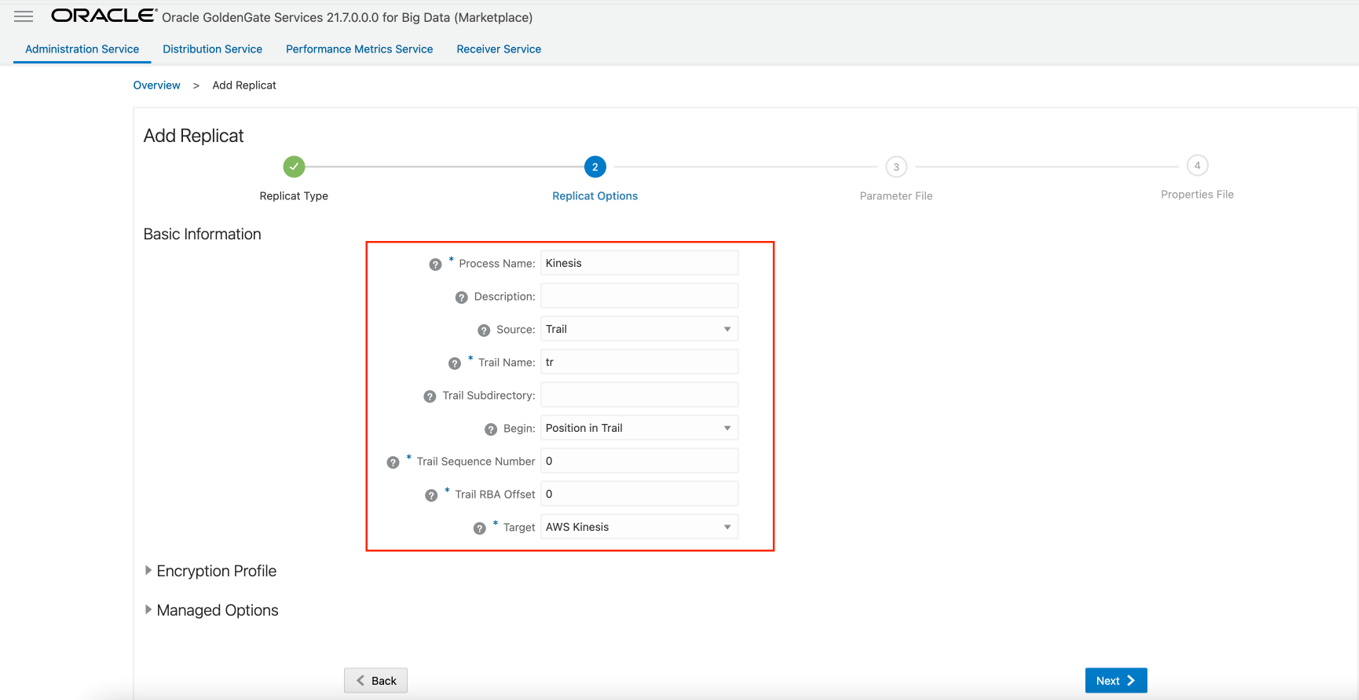Open the Source dropdown showing Trail
The image size is (1359, 700).
pos(639,329)
